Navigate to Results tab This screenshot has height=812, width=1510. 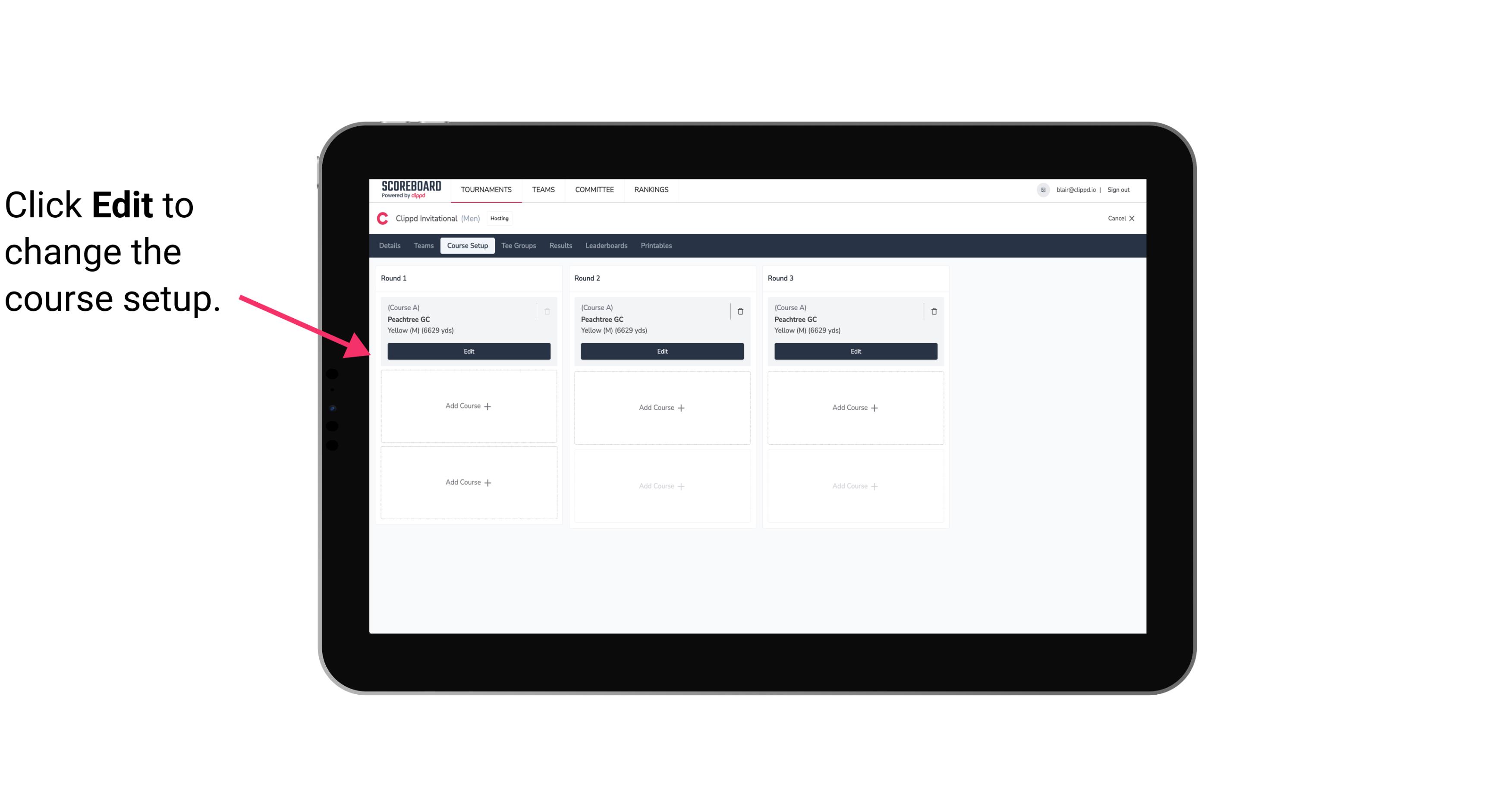560,246
